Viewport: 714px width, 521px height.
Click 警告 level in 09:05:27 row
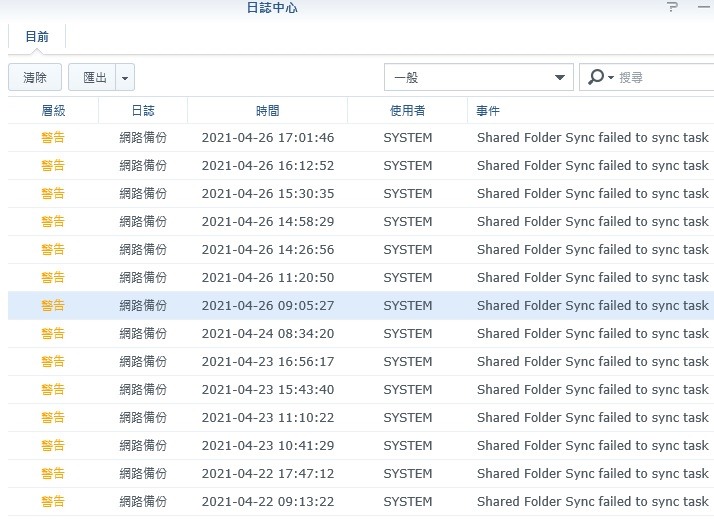click(53, 306)
